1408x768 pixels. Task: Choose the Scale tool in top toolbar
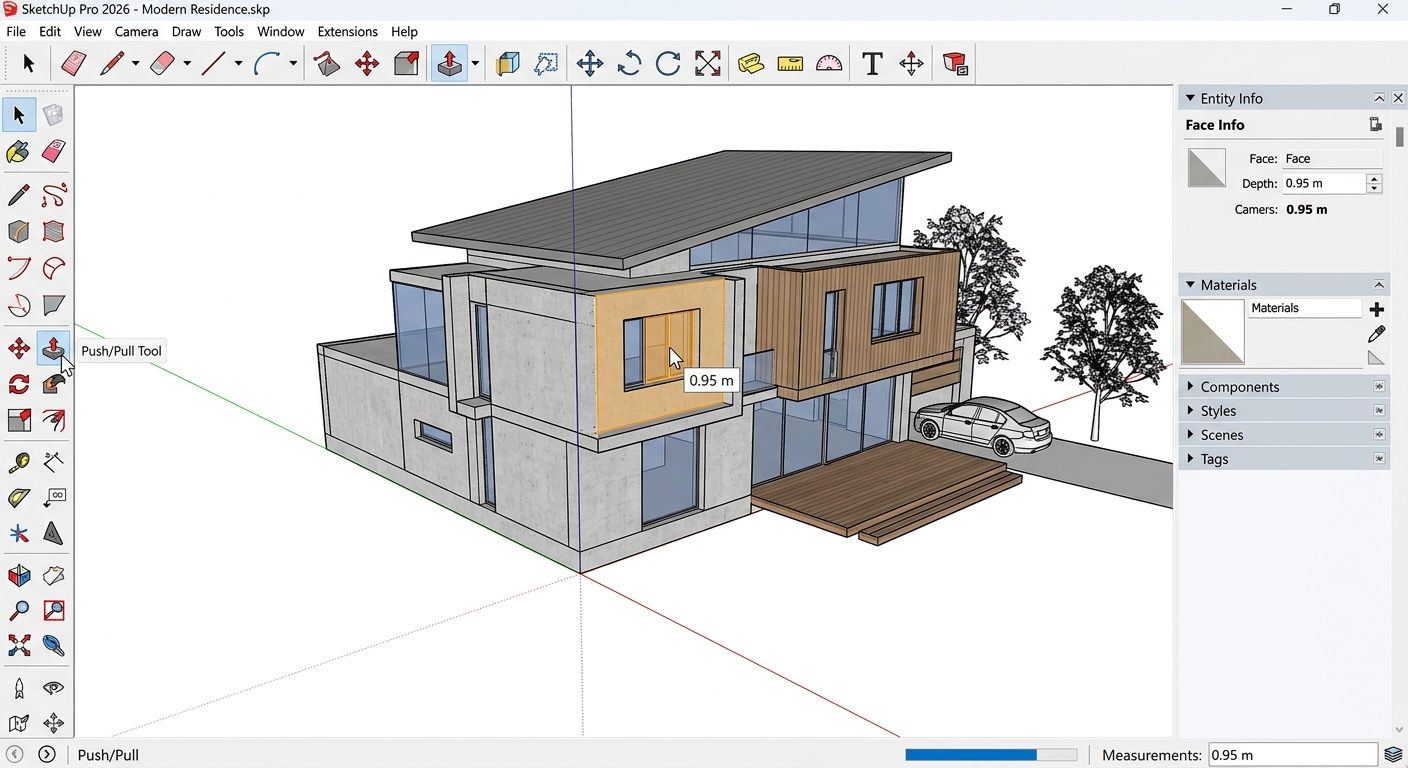click(x=708, y=64)
